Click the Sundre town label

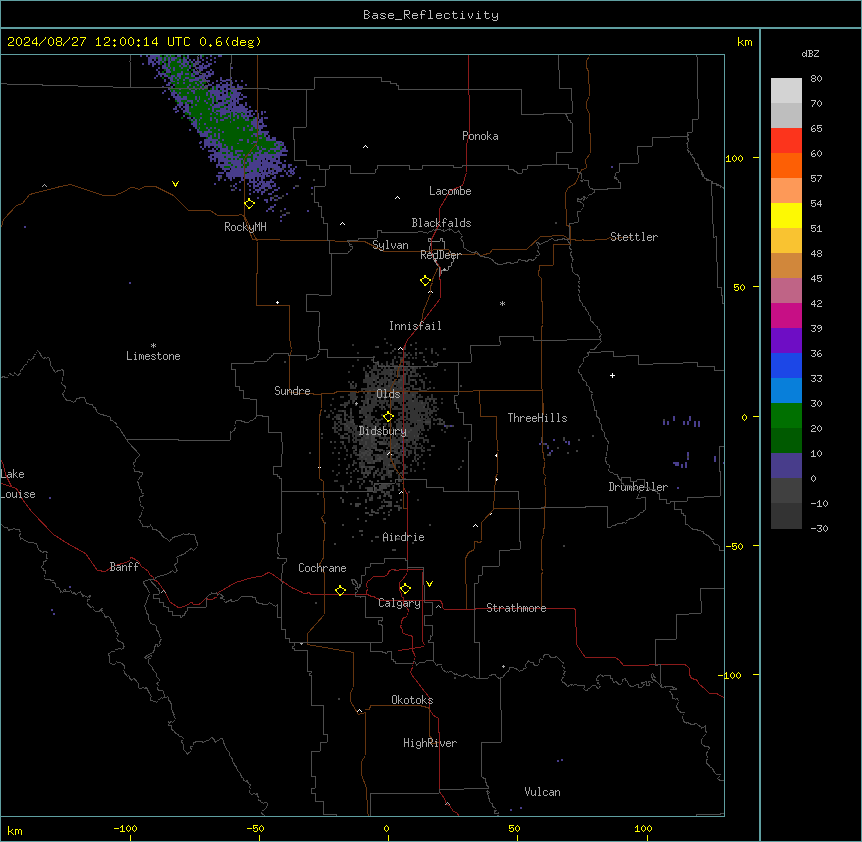[x=292, y=391]
